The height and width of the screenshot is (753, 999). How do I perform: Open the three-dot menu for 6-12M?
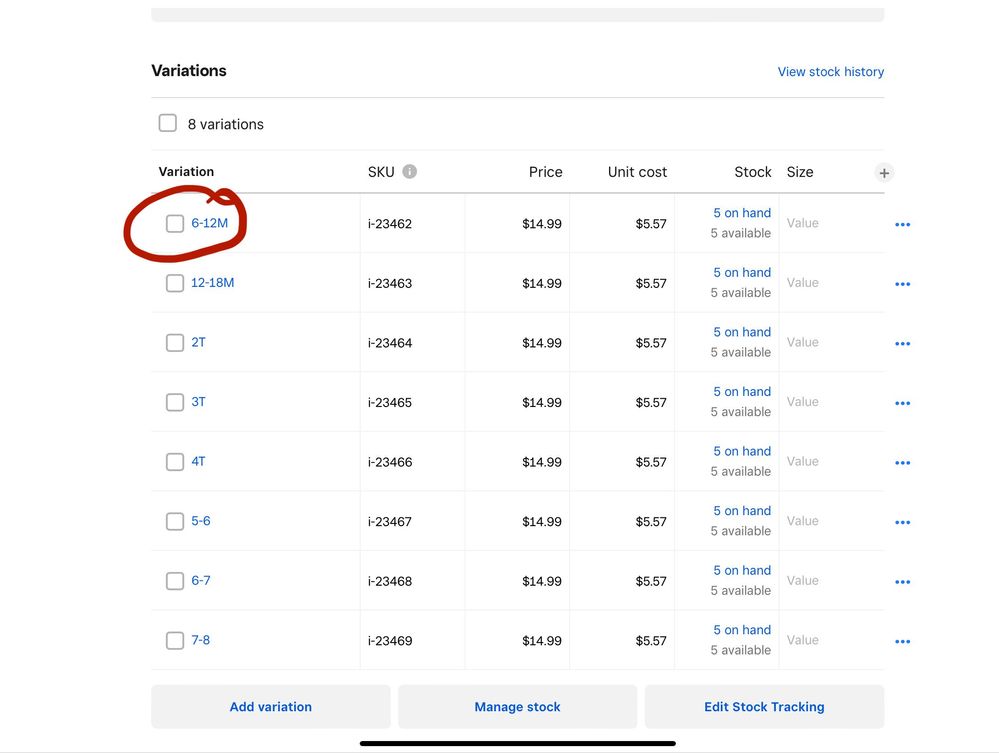point(902,225)
